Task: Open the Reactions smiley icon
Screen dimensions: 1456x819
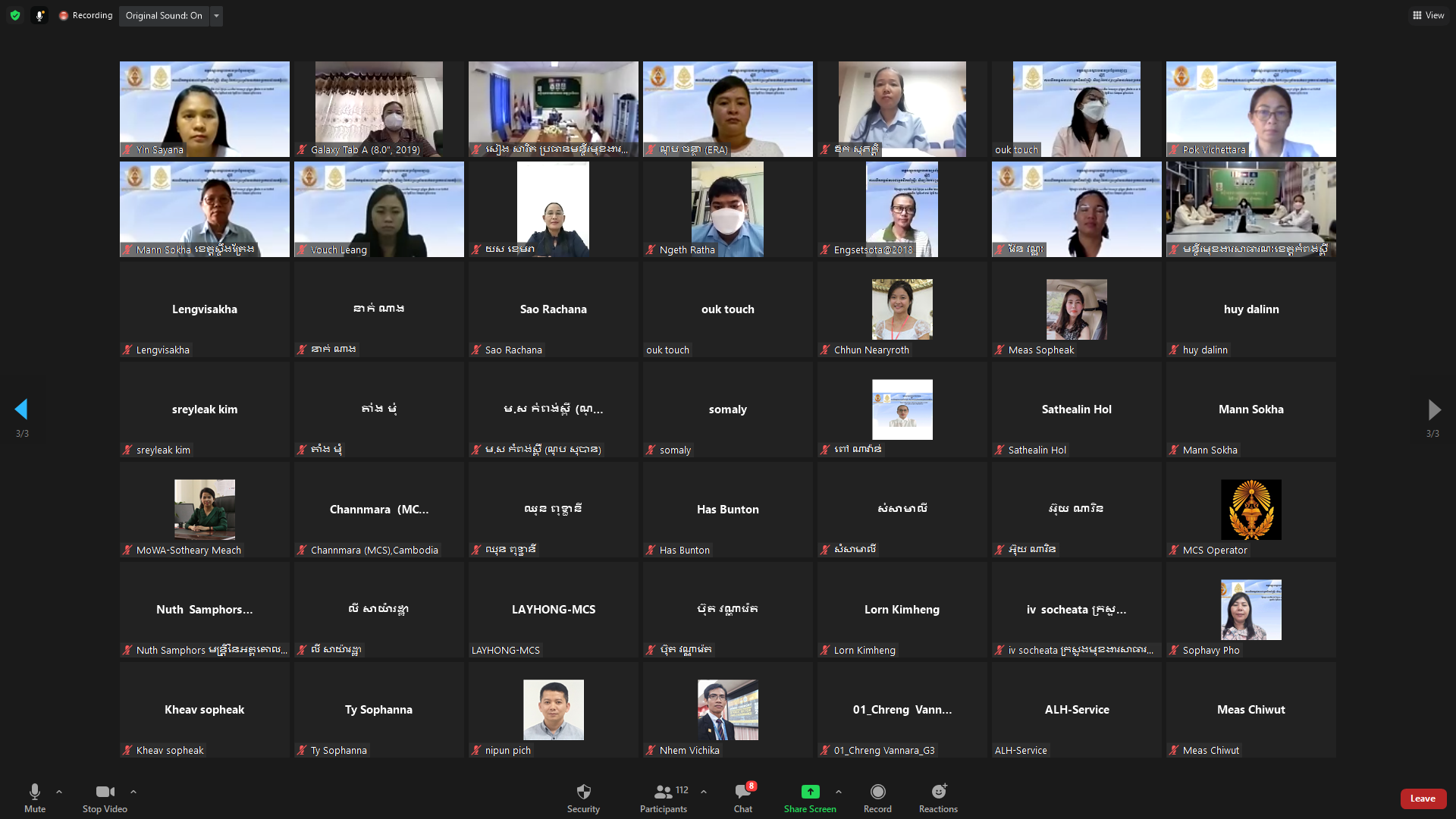Action: click(938, 792)
